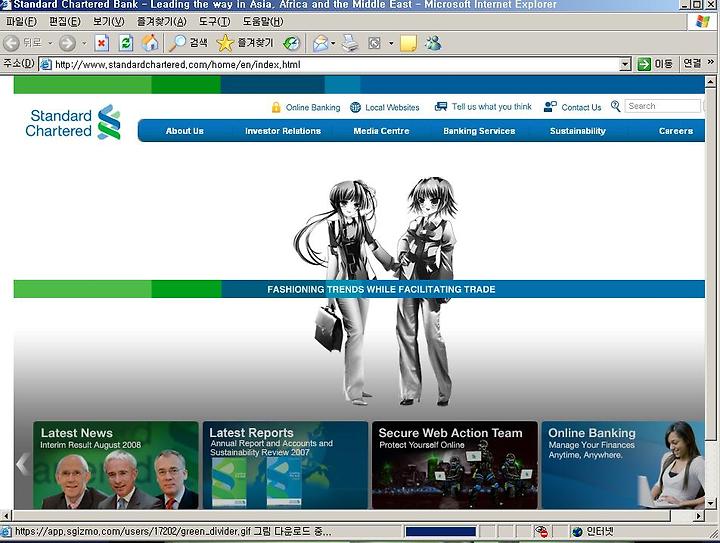Click the site Search input field
720x543 pixels.
(663, 106)
